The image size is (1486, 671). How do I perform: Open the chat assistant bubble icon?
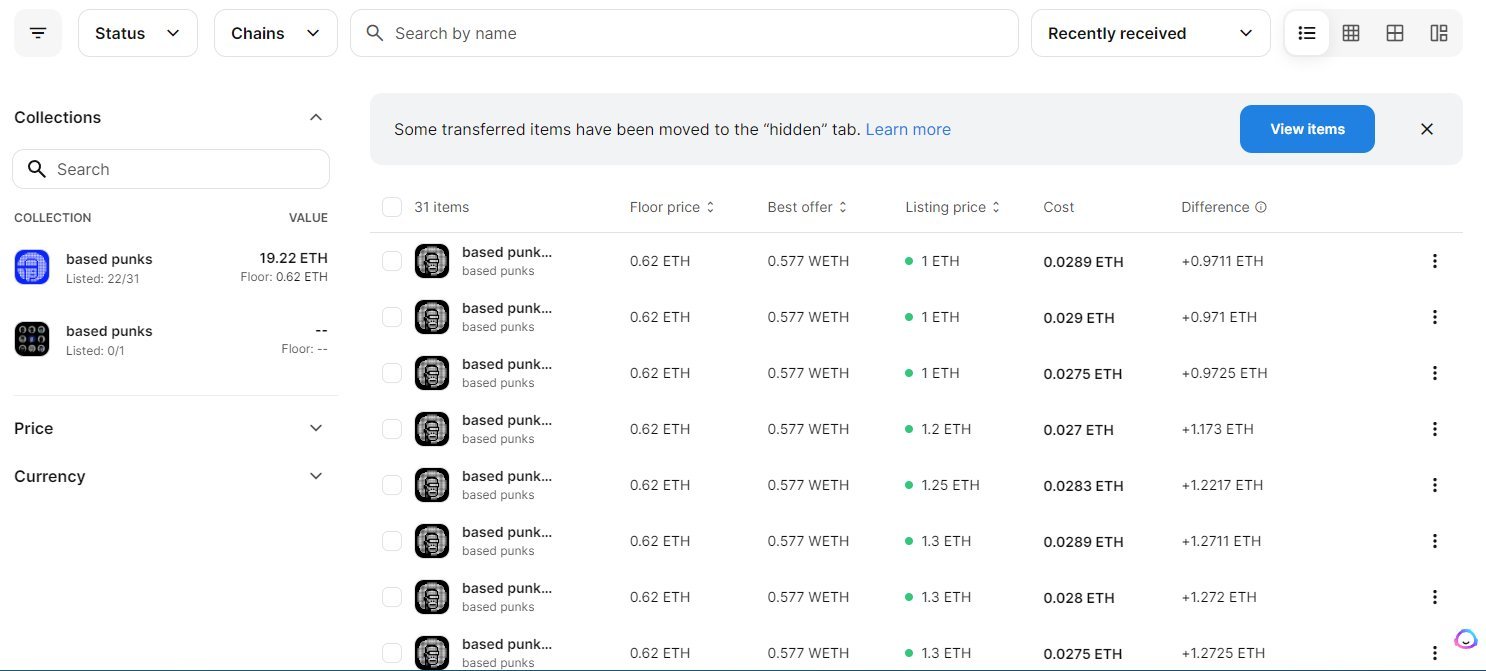pos(1465,639)
